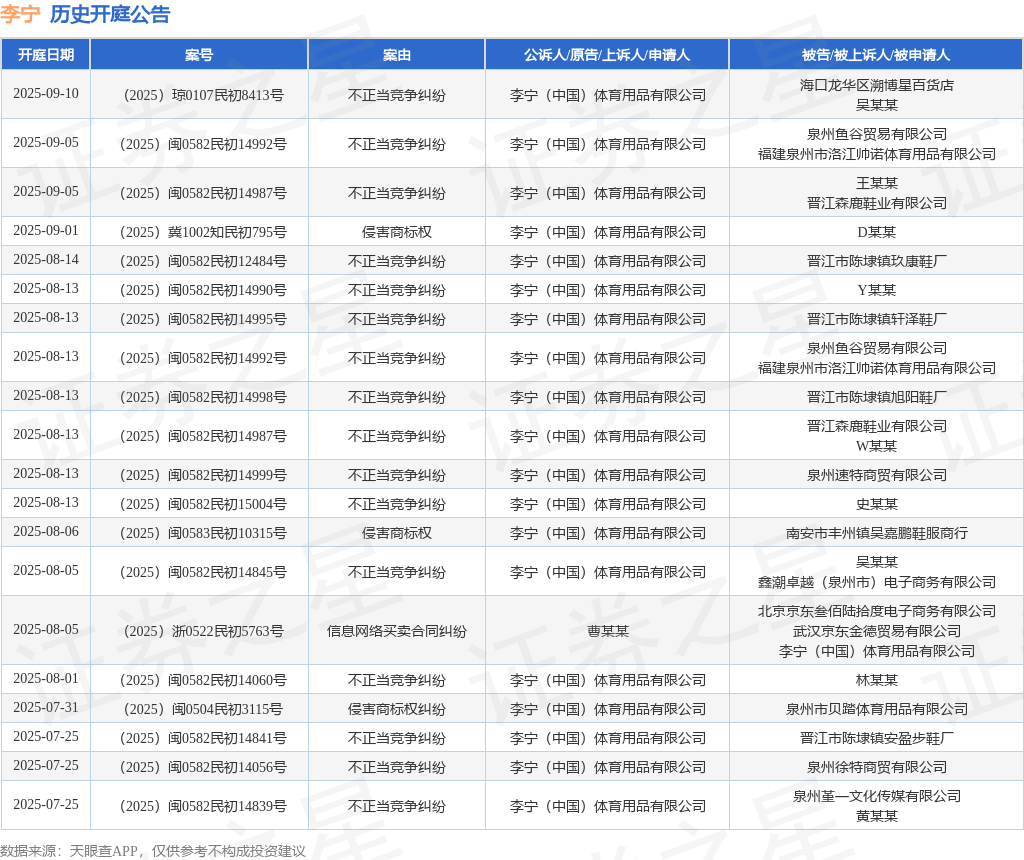The width and height of the screenshot is (1024, 860).
Task: Click defendant 泉州速特商贸有限公司
Action: coord(876,475)
